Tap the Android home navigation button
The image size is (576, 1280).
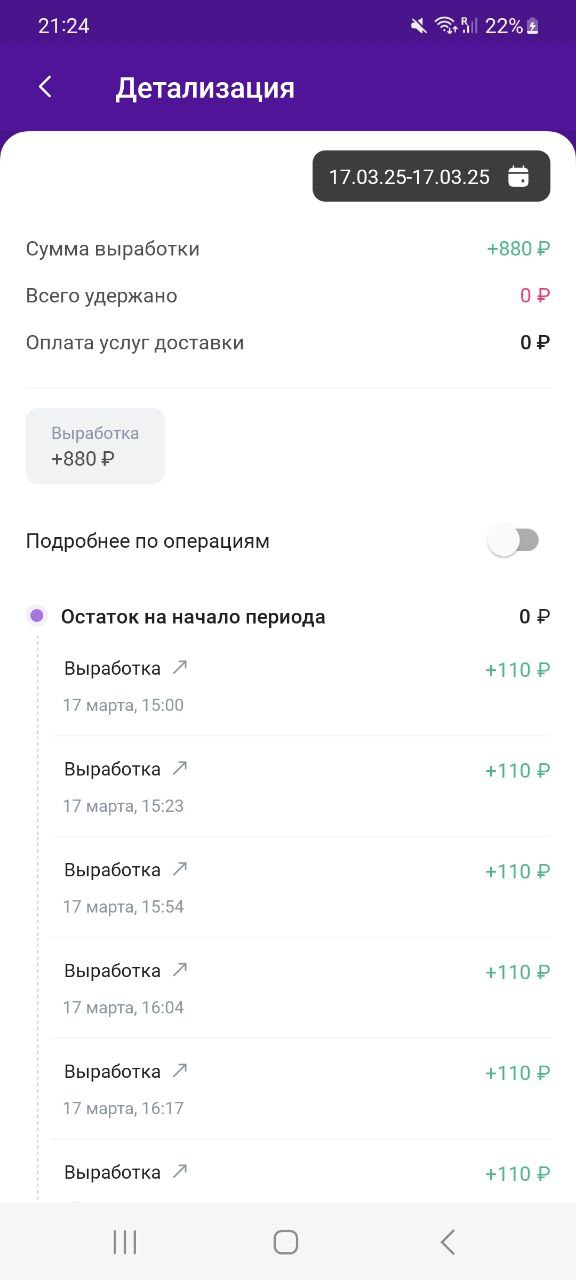286,1242
